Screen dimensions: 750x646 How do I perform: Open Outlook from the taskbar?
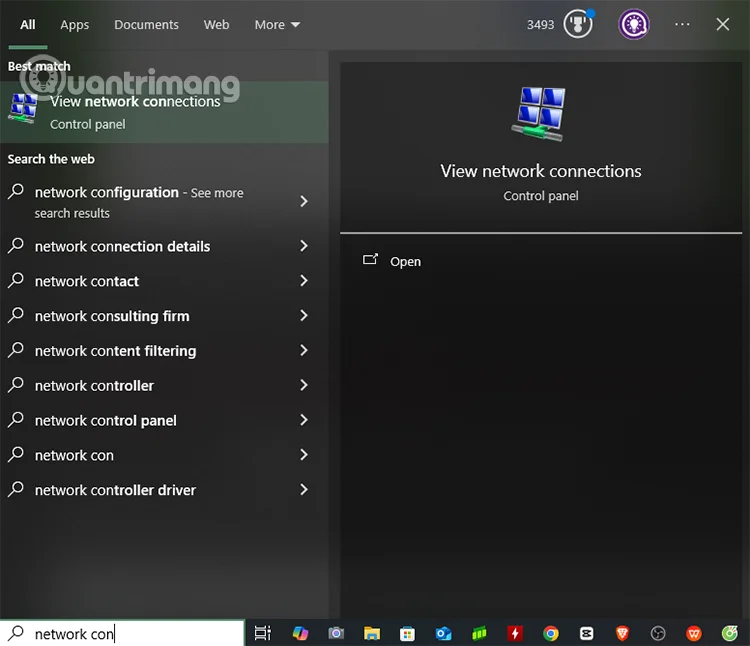pyautogui.click(x=443, y=634)
